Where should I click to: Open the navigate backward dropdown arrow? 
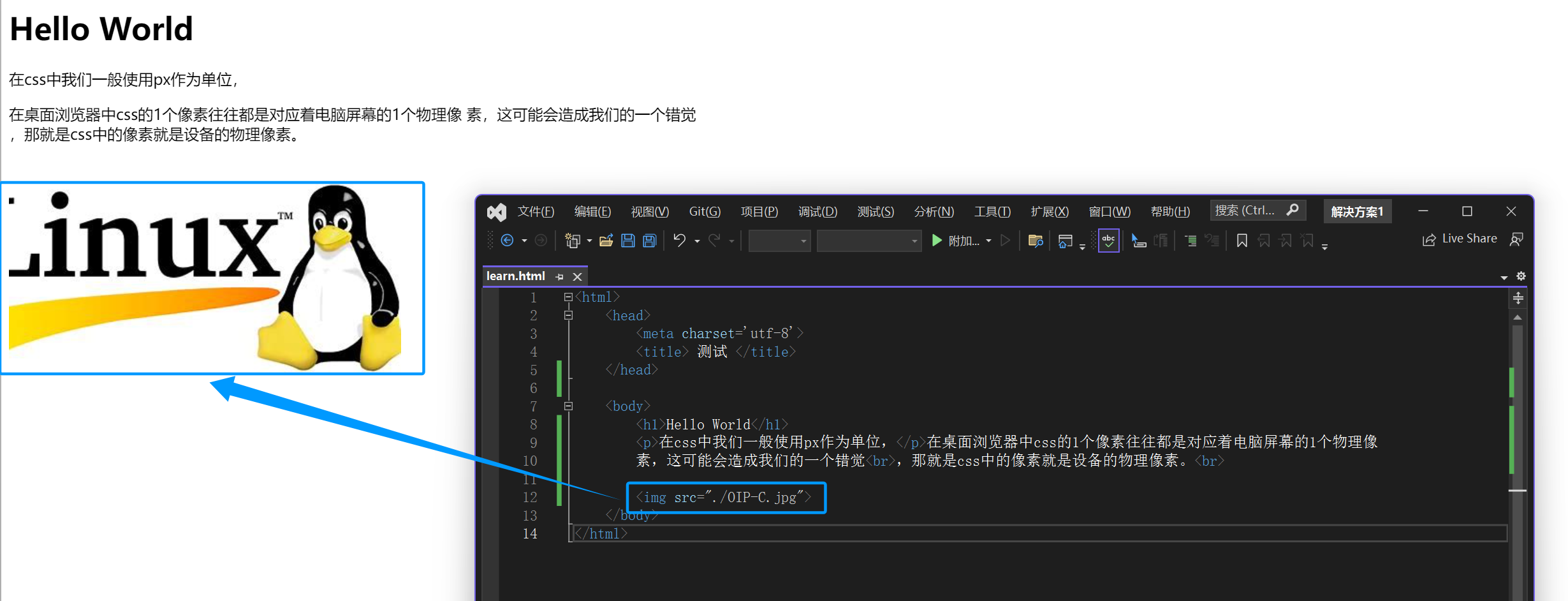tap(524, 241)
